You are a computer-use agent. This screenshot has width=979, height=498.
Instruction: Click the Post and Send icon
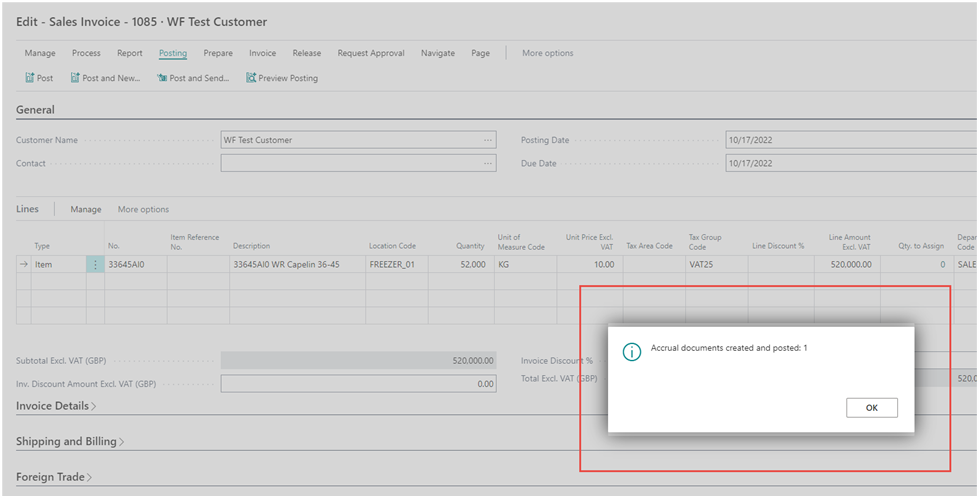click(x=161, y=78)
